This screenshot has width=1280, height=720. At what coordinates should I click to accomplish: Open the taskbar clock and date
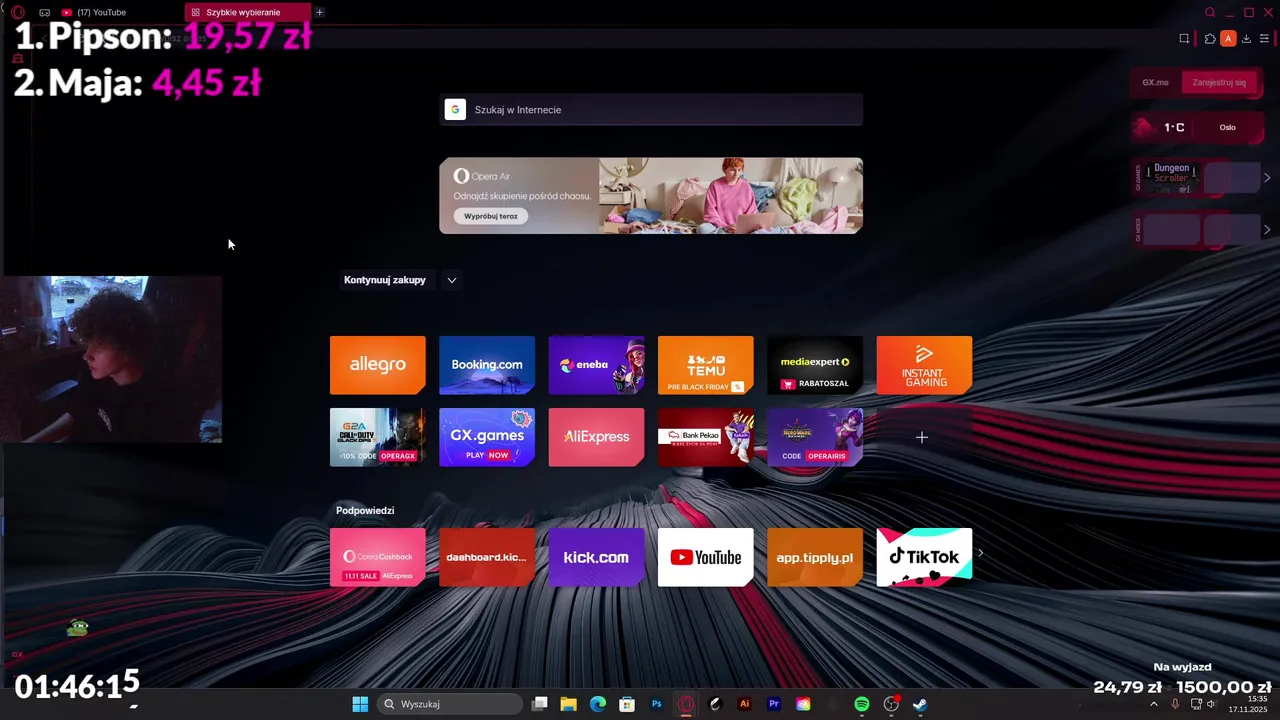pyautogui.click(x=1249, y=704)
